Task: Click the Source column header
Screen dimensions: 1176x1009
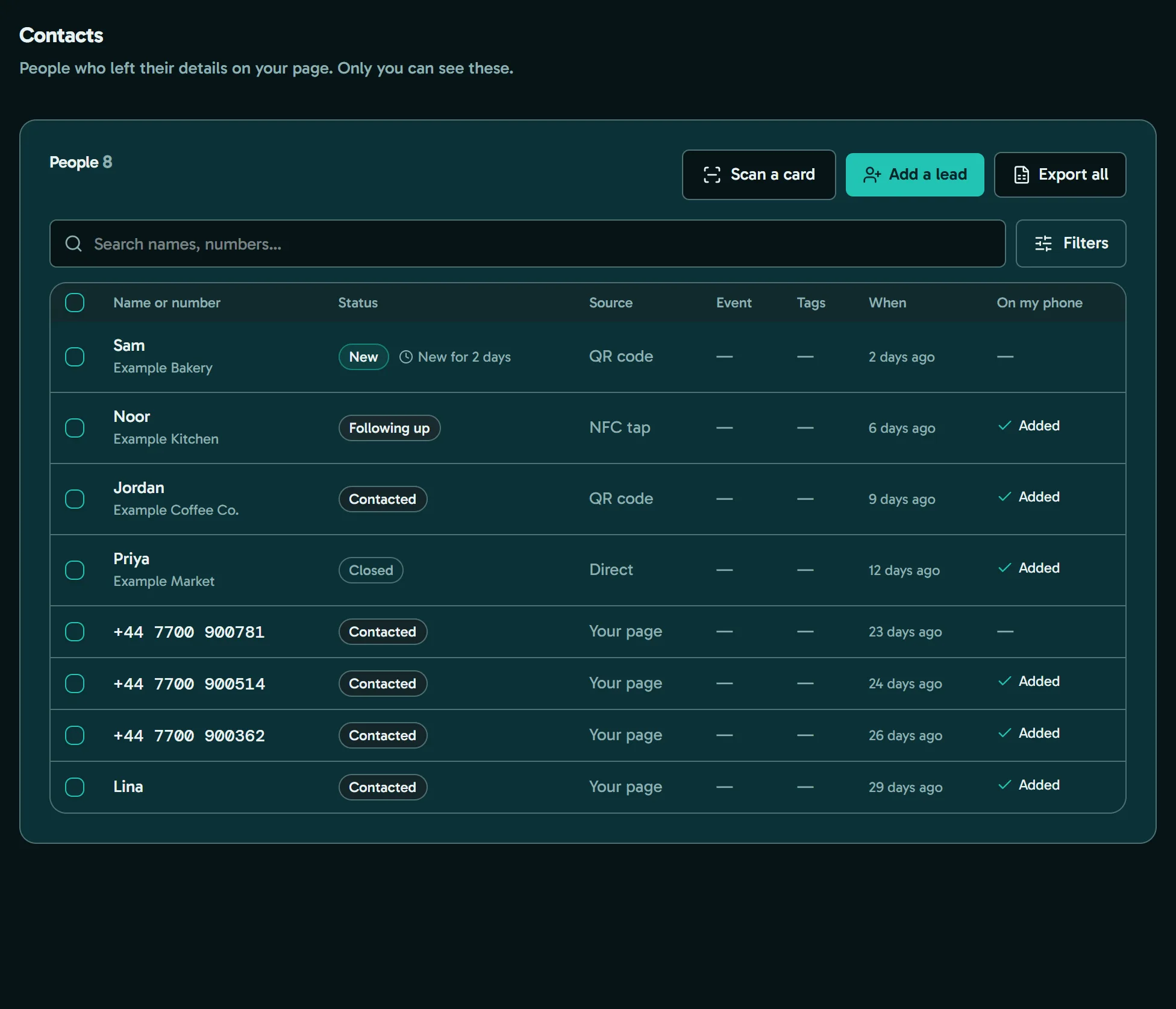Action: coord(611,303)
